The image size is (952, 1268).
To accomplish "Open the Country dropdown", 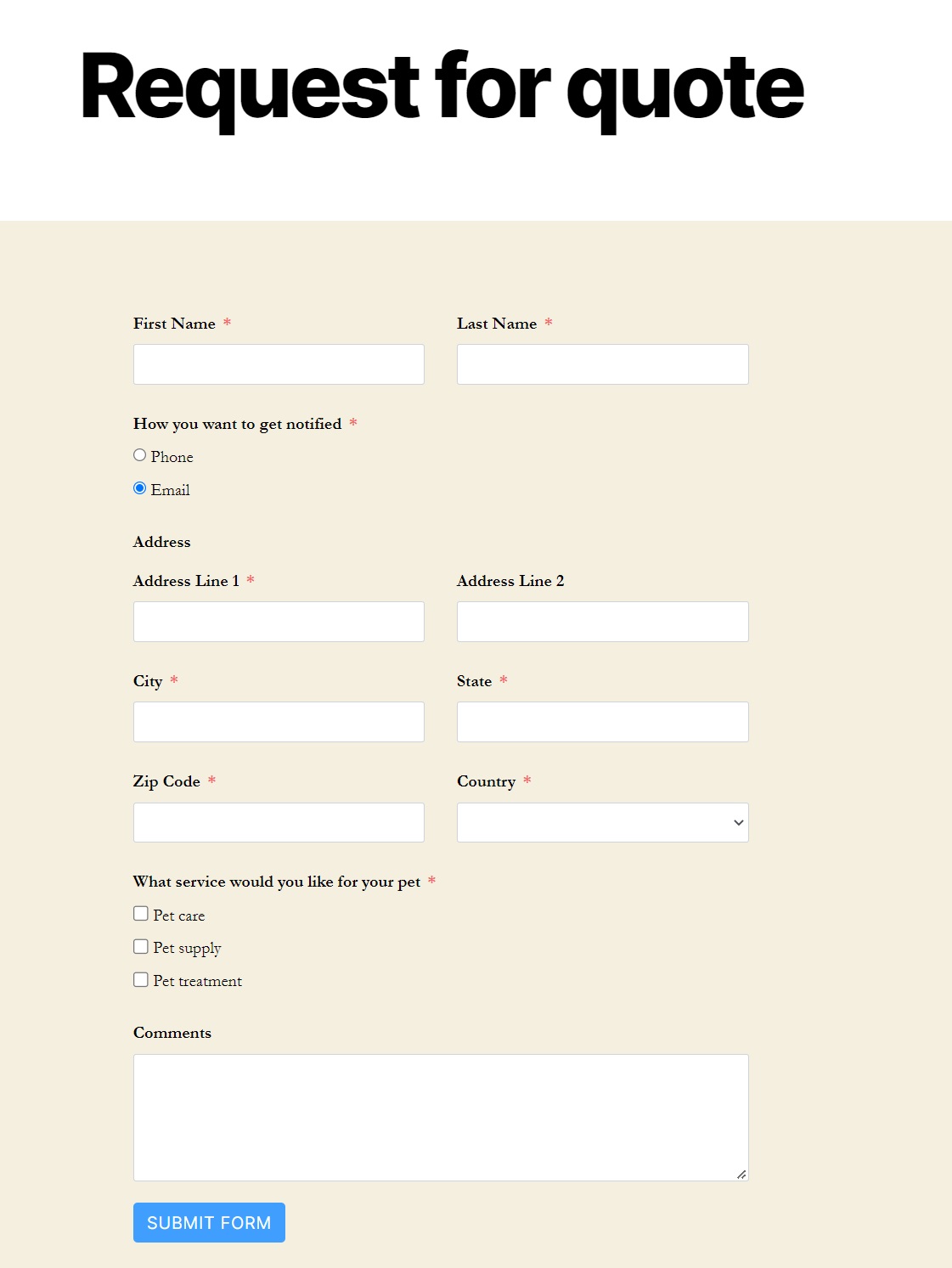I will tap(603, 822).
